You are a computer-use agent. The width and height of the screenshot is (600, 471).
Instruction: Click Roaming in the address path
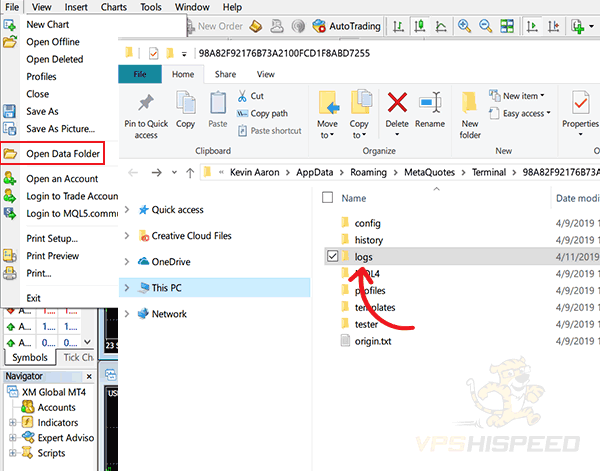pos(368,173)
